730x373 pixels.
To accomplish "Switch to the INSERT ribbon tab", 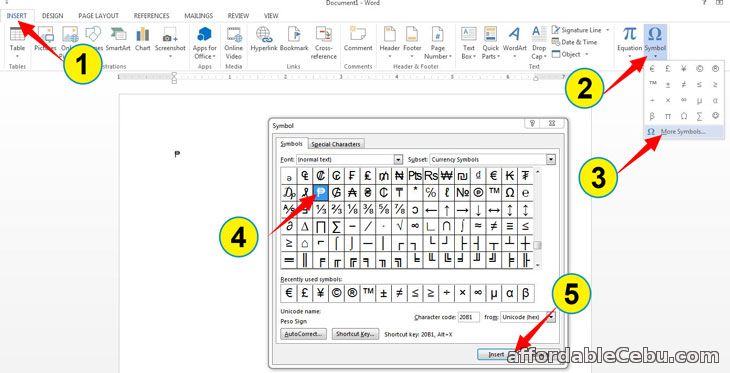I will tap(17, 16).
